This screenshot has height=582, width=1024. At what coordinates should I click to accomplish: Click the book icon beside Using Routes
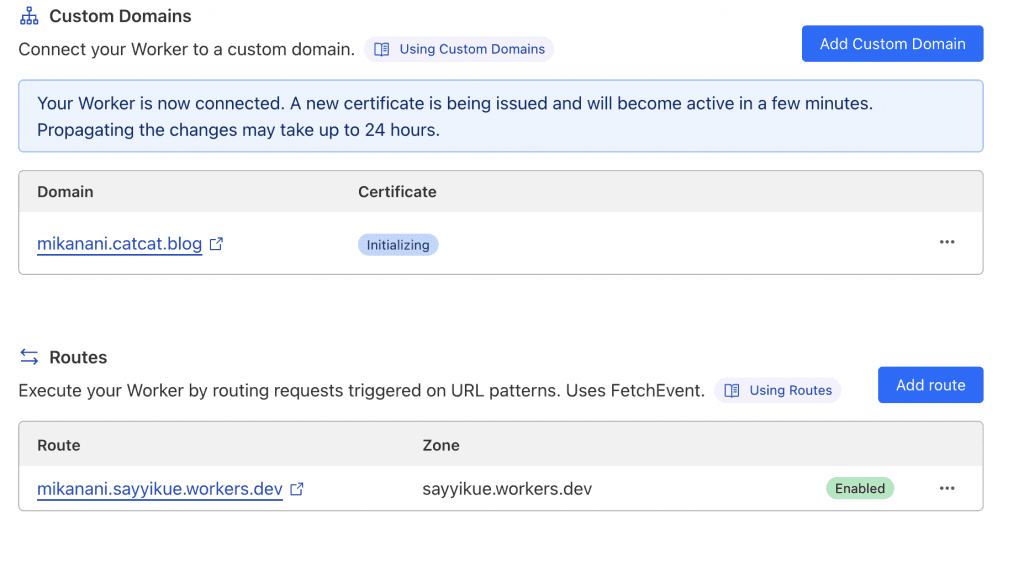click(x=732, y=390)
